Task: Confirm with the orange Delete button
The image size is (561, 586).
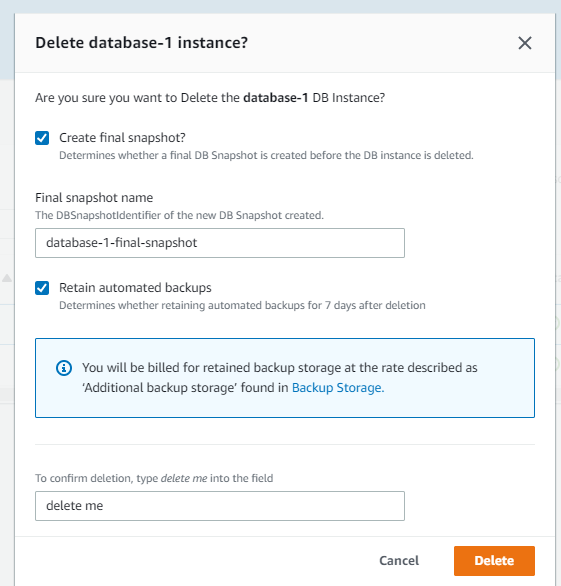Action: pos(494,561)
